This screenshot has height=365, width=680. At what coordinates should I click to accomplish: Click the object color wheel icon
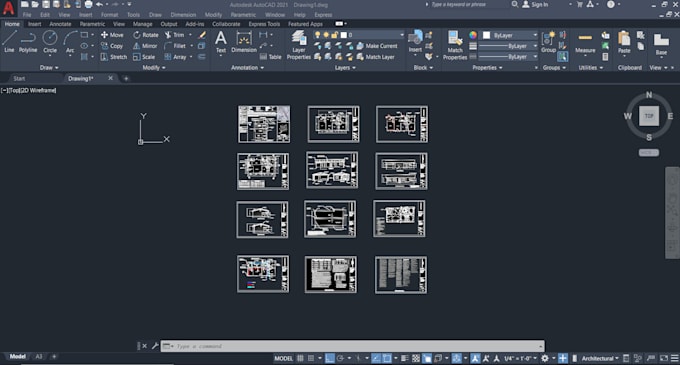coord(473,35)
